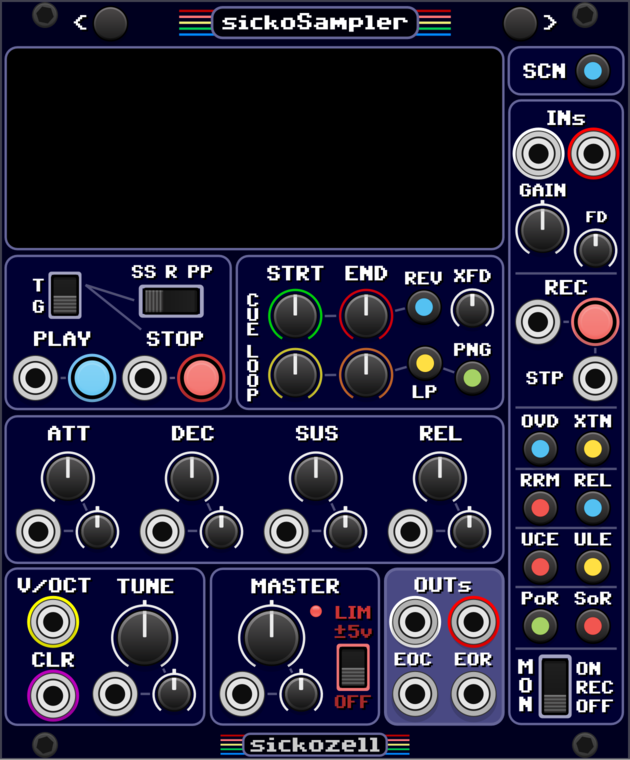
Task: Flip the MON monitor ON/REC/OFF switch
Action: pos(555,686)
